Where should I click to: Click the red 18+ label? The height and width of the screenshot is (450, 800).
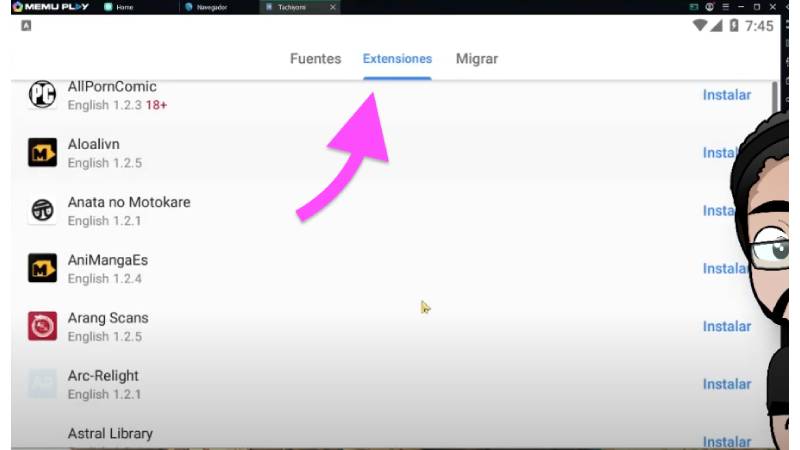[156, 105]
